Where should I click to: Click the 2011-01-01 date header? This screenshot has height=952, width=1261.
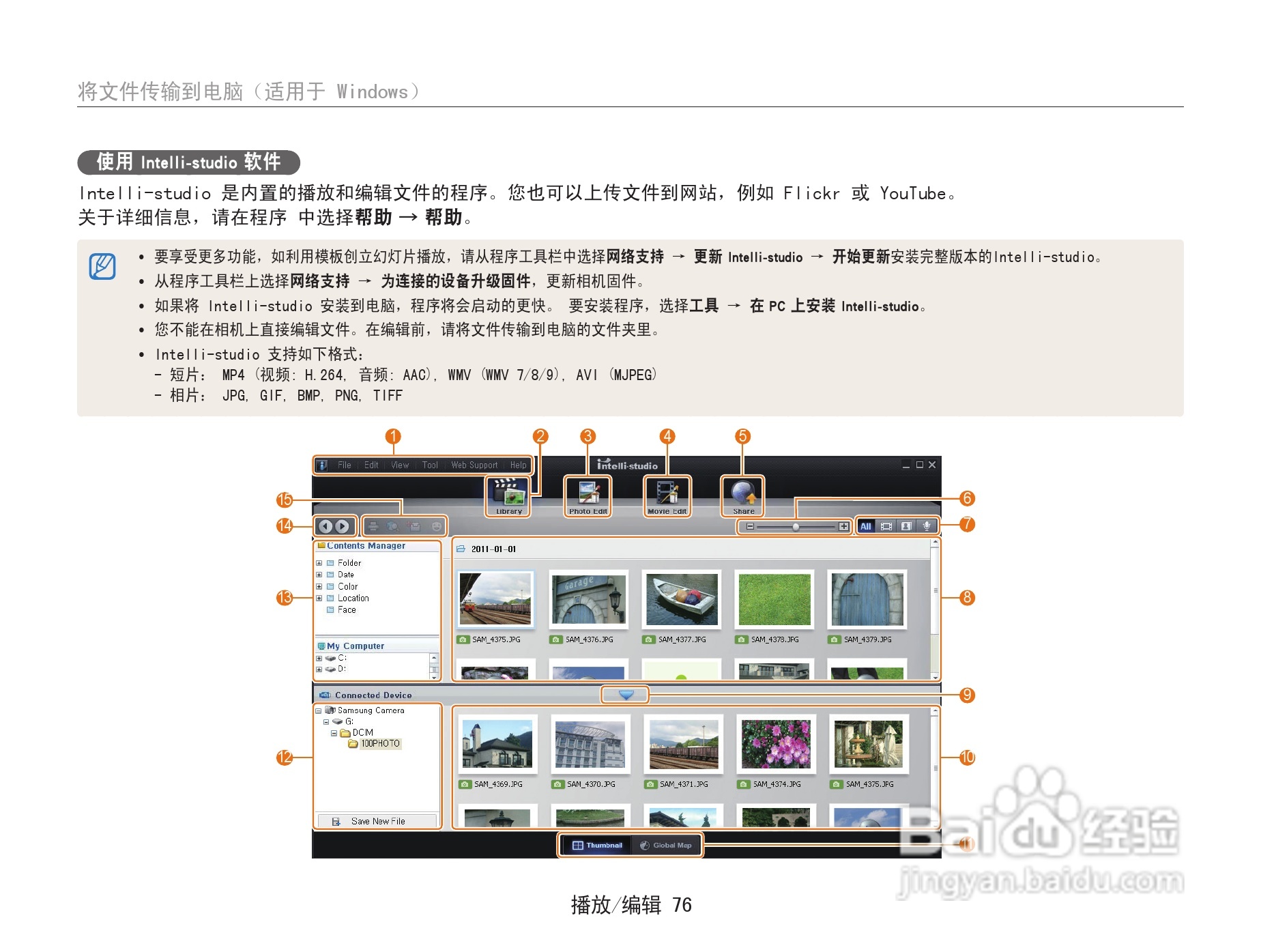(493, 549)
